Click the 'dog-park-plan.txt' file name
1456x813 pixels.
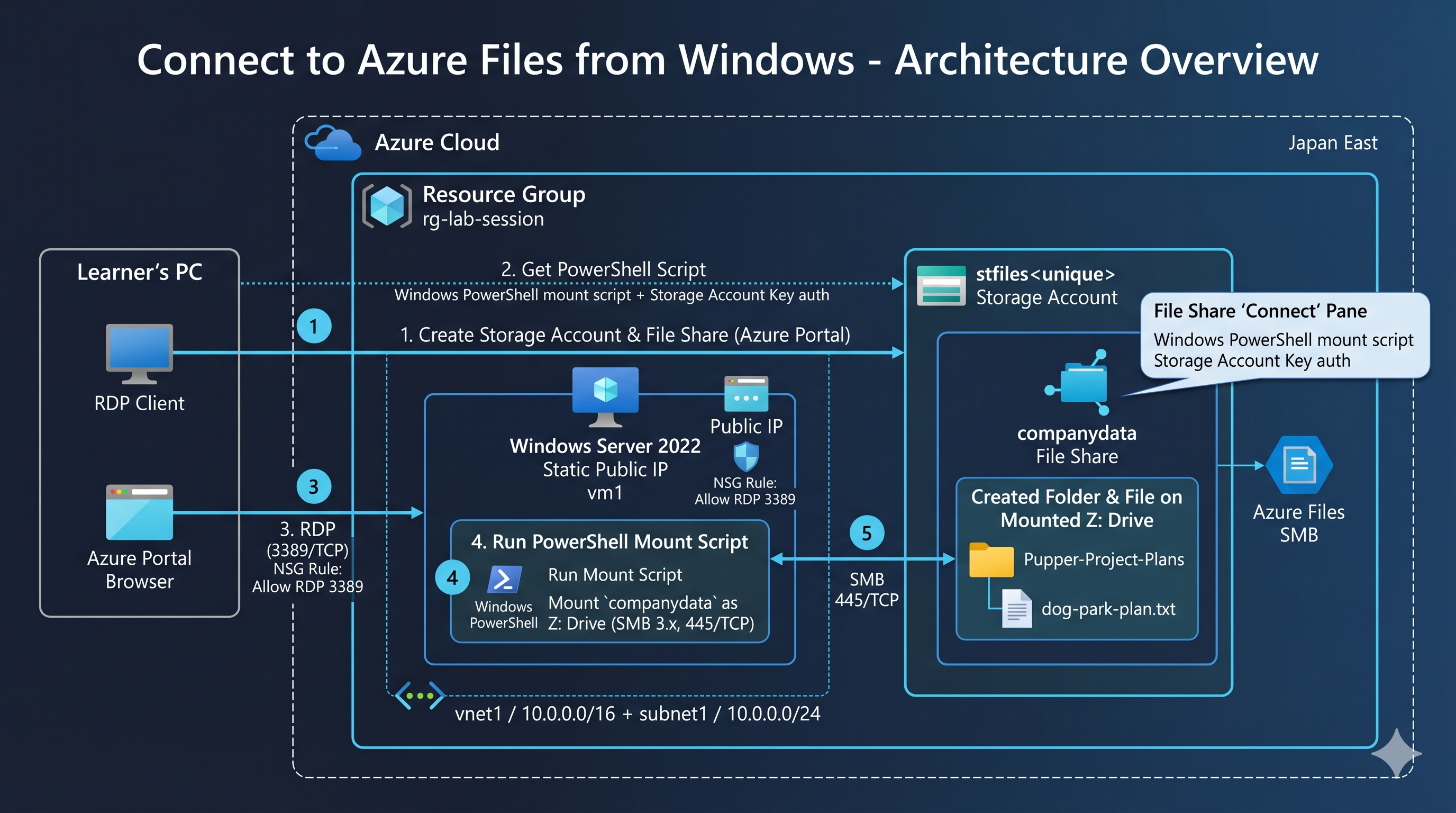pos(1108,609)
